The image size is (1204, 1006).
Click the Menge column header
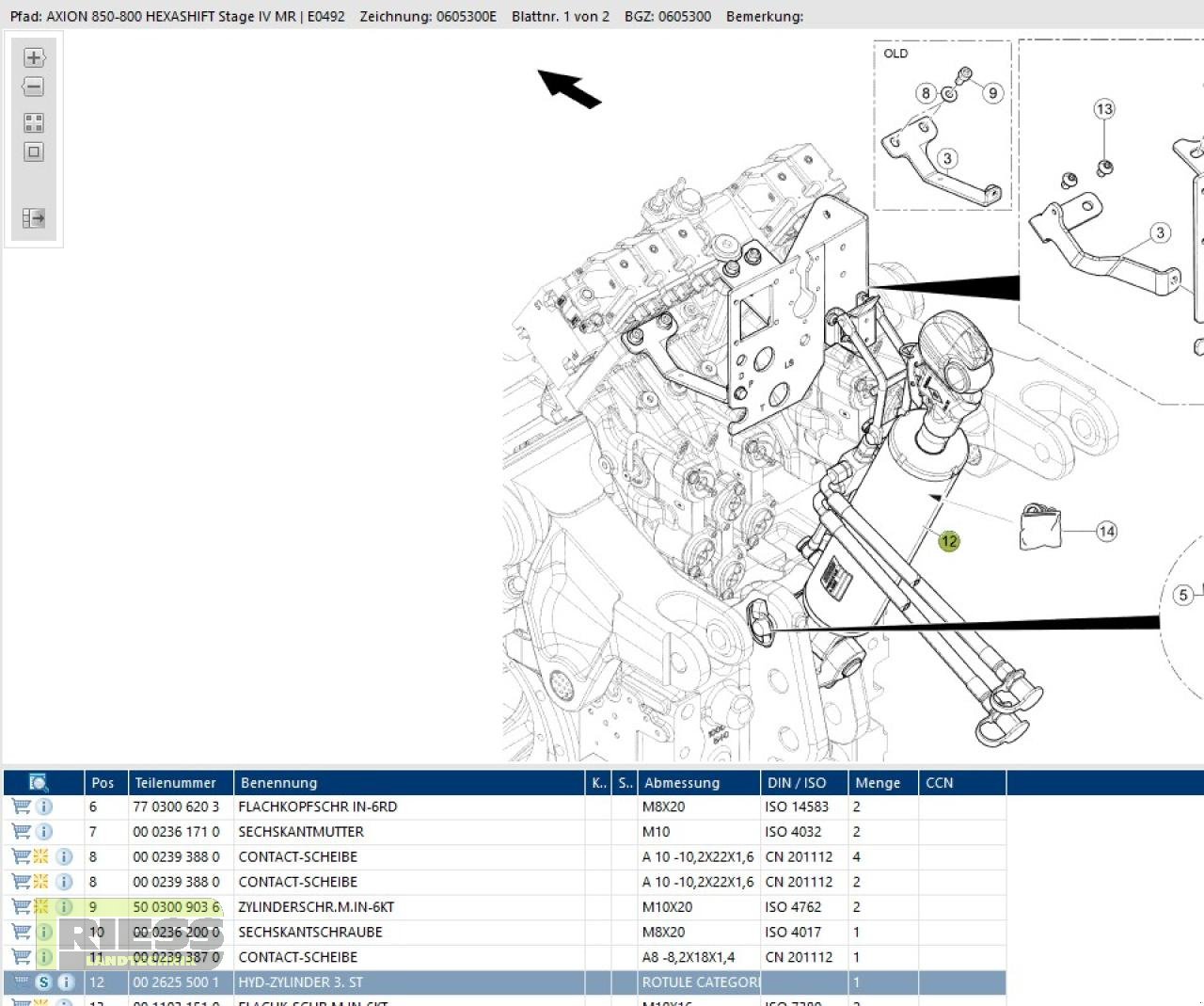tap(878, 782)
